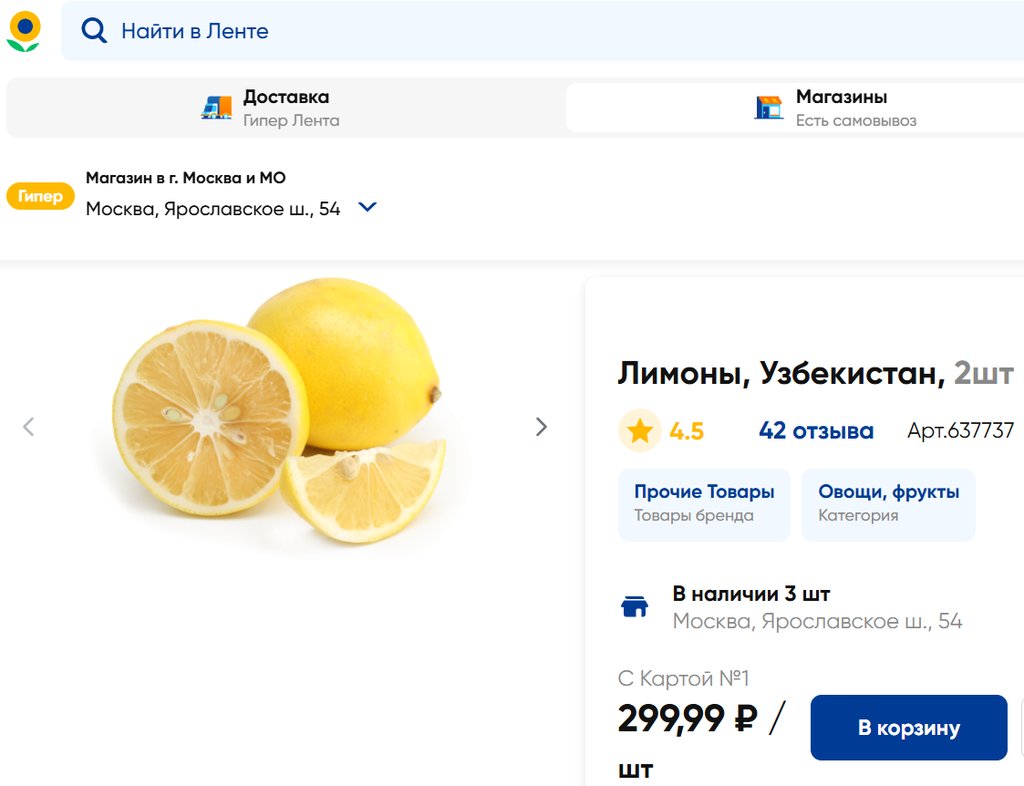Click the yellow rating star icon
1024x786 pixels.
coord(640,431)
